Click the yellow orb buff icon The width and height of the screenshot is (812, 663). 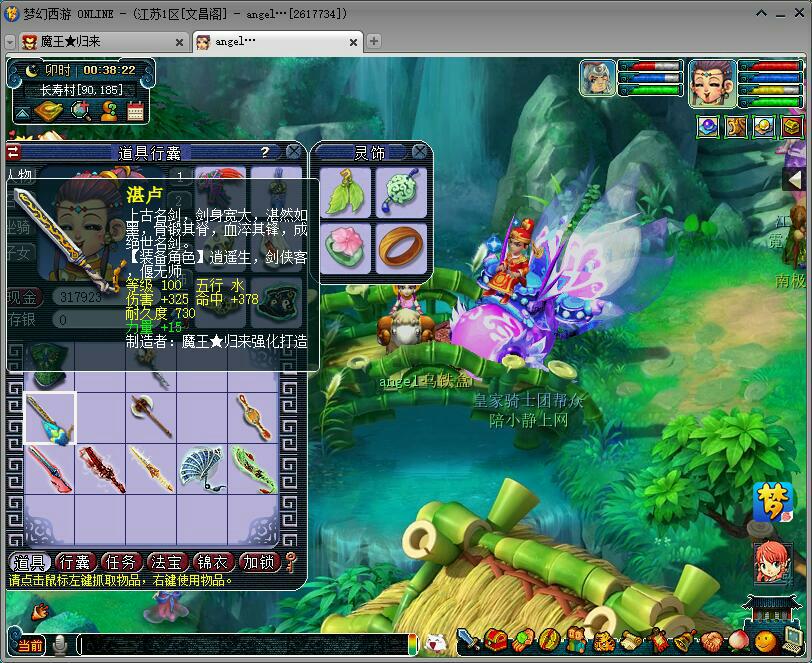tap(763, 126)
